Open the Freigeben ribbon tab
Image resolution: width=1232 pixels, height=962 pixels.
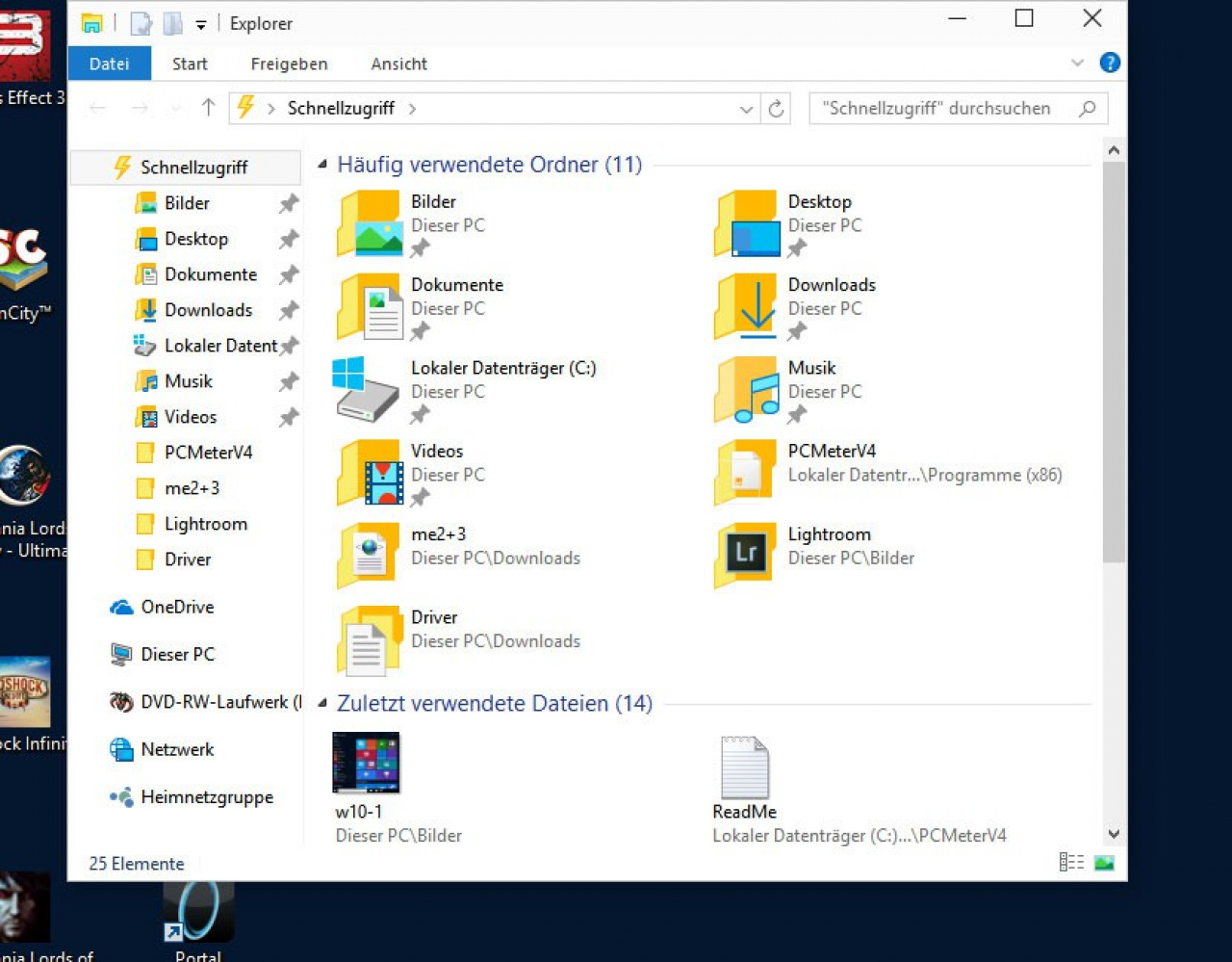coord(289,64)
